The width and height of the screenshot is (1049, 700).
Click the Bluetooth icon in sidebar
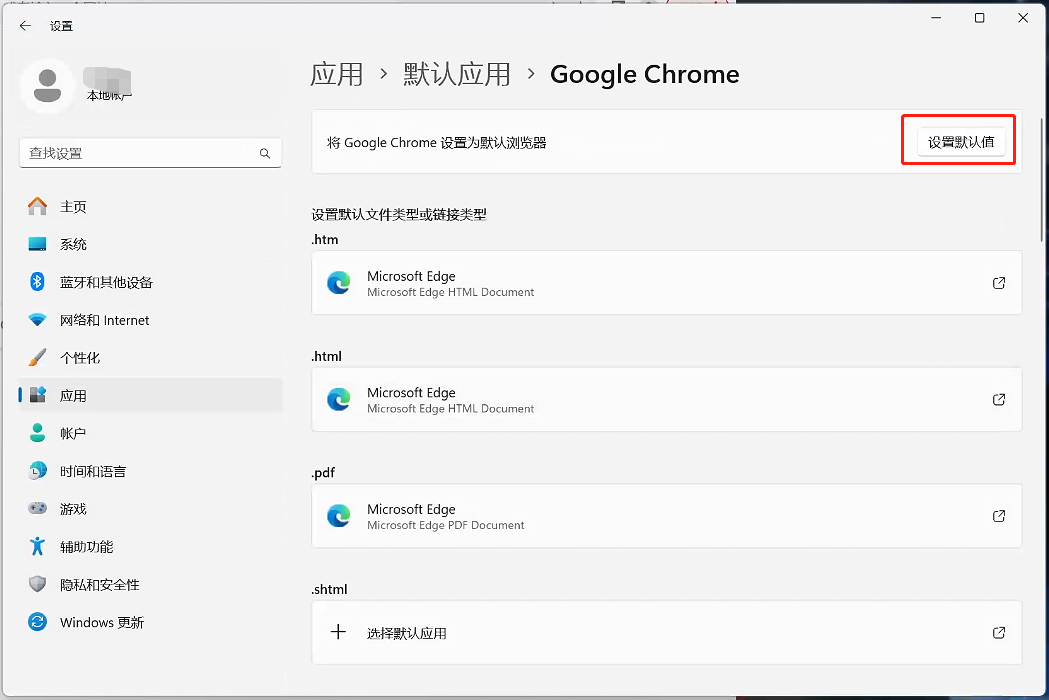[x=37, y=282]
